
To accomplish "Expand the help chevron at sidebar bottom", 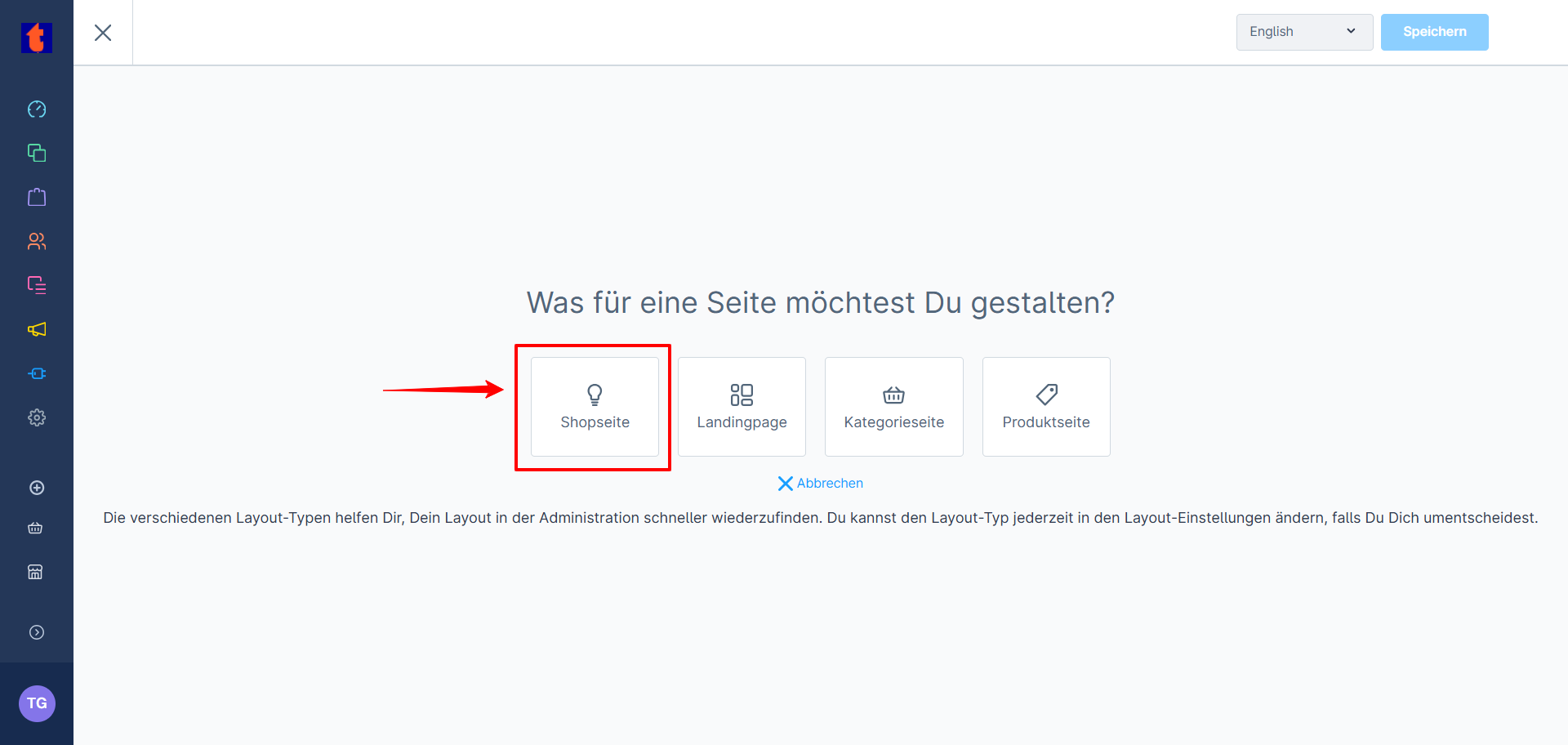I will click(x=37, y=631).
